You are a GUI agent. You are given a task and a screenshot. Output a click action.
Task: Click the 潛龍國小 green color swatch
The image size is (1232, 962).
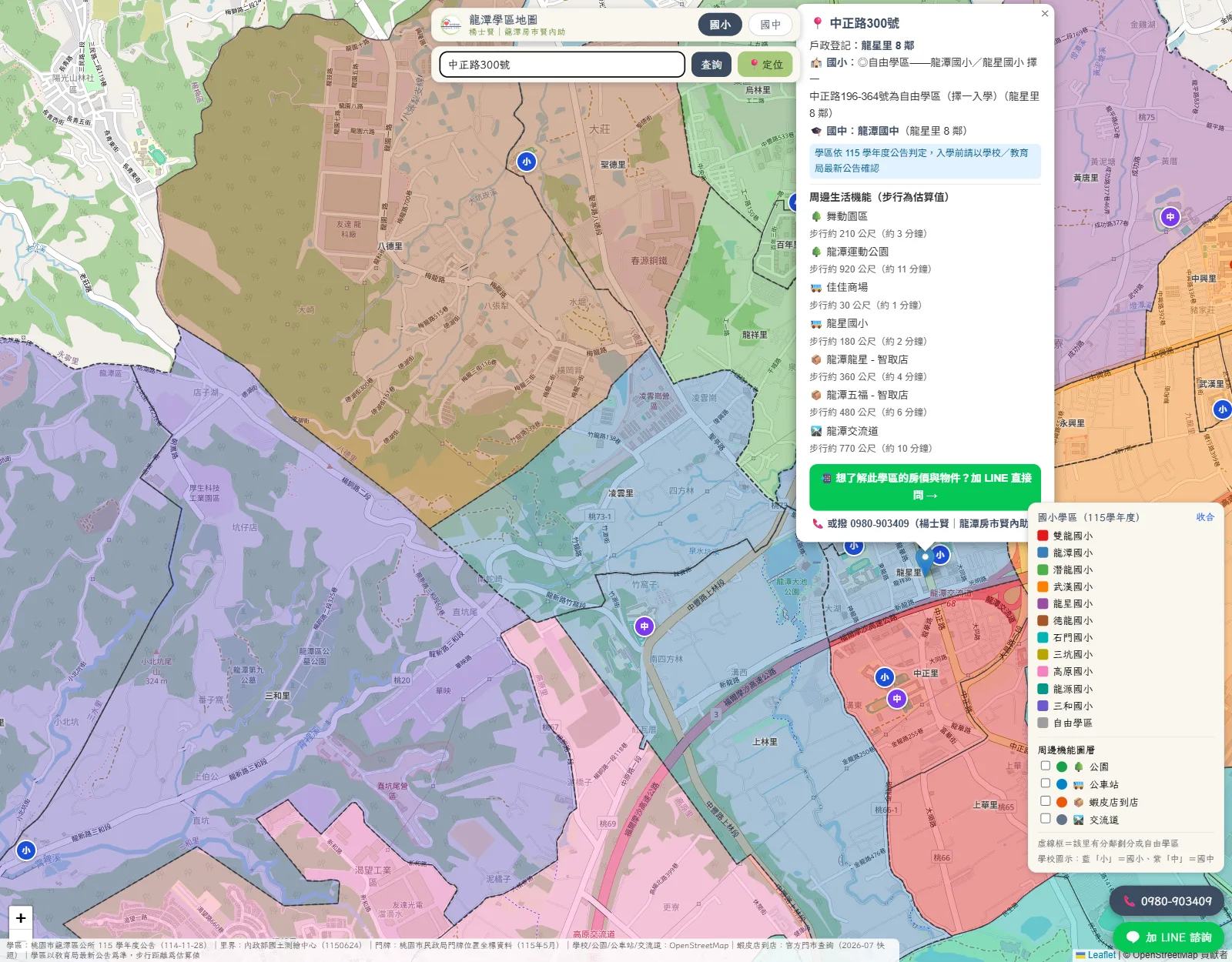[1043, 570]
